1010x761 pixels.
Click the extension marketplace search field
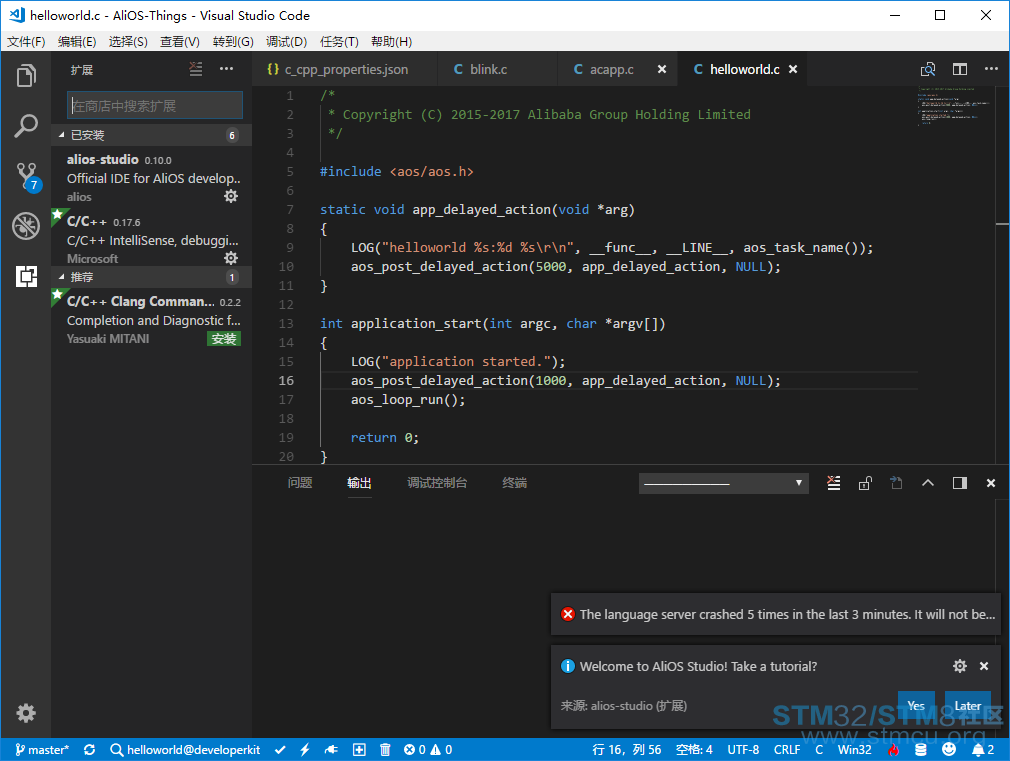[x=155, y=105]
